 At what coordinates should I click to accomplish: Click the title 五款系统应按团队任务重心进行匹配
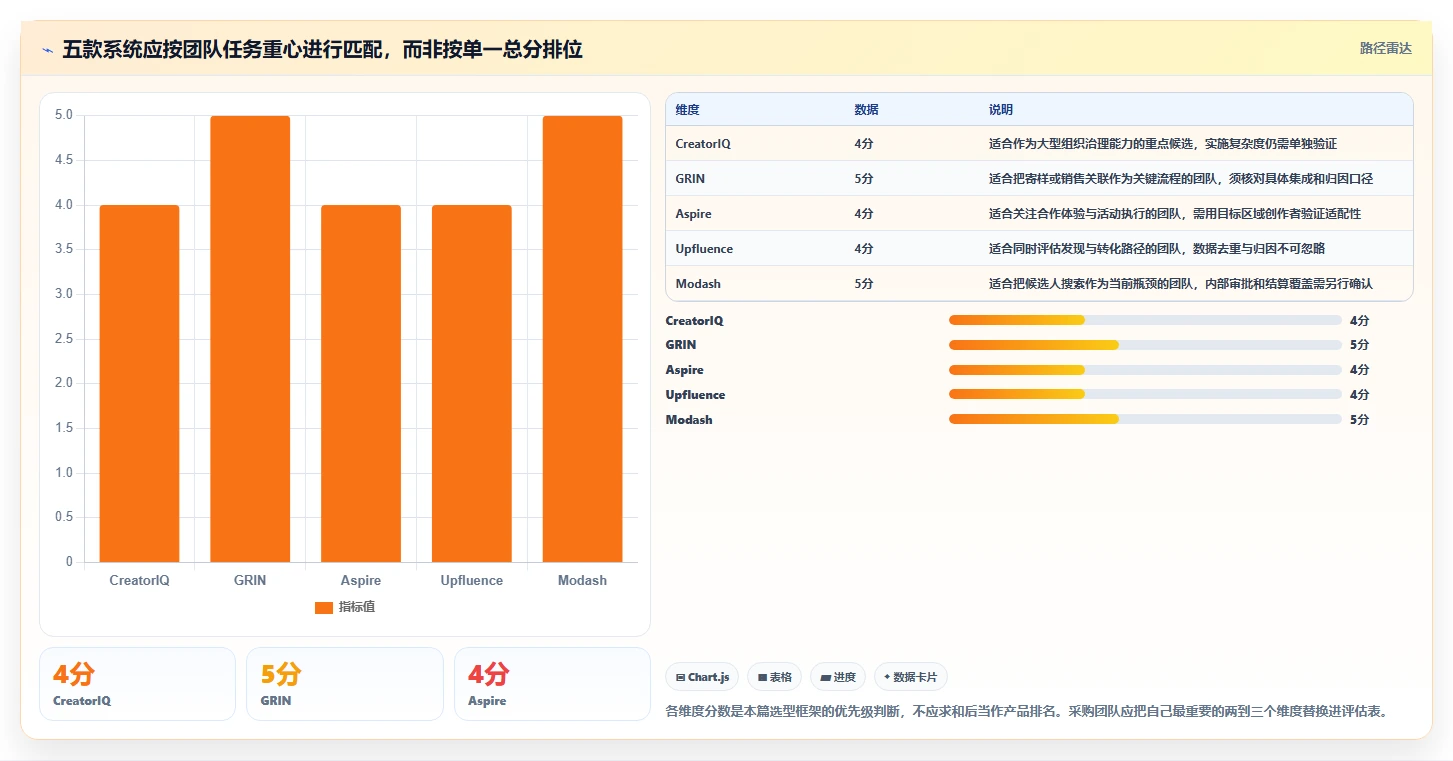tap(322, 49)
